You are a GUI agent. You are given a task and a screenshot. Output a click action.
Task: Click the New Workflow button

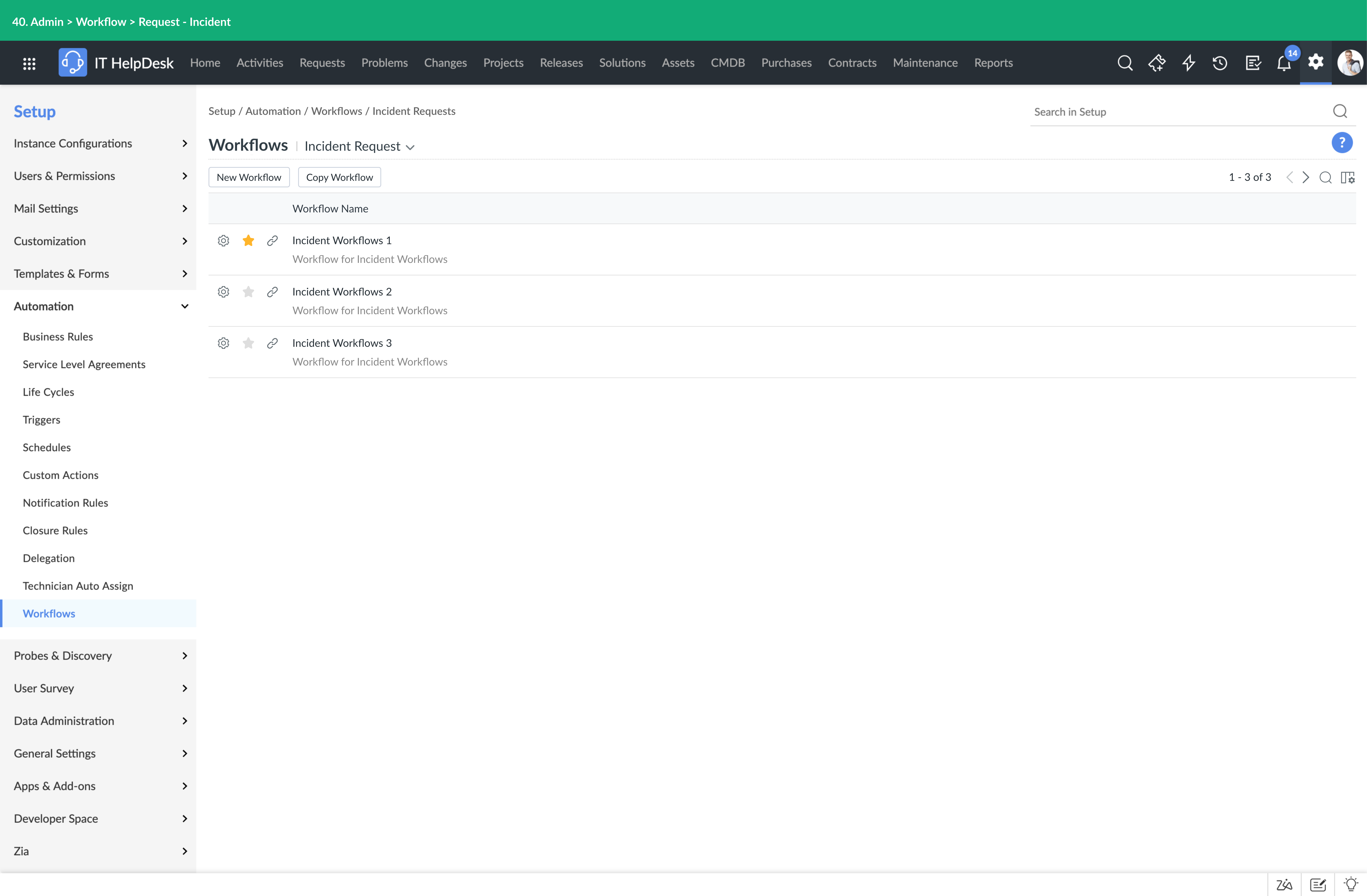click(249, 178)
